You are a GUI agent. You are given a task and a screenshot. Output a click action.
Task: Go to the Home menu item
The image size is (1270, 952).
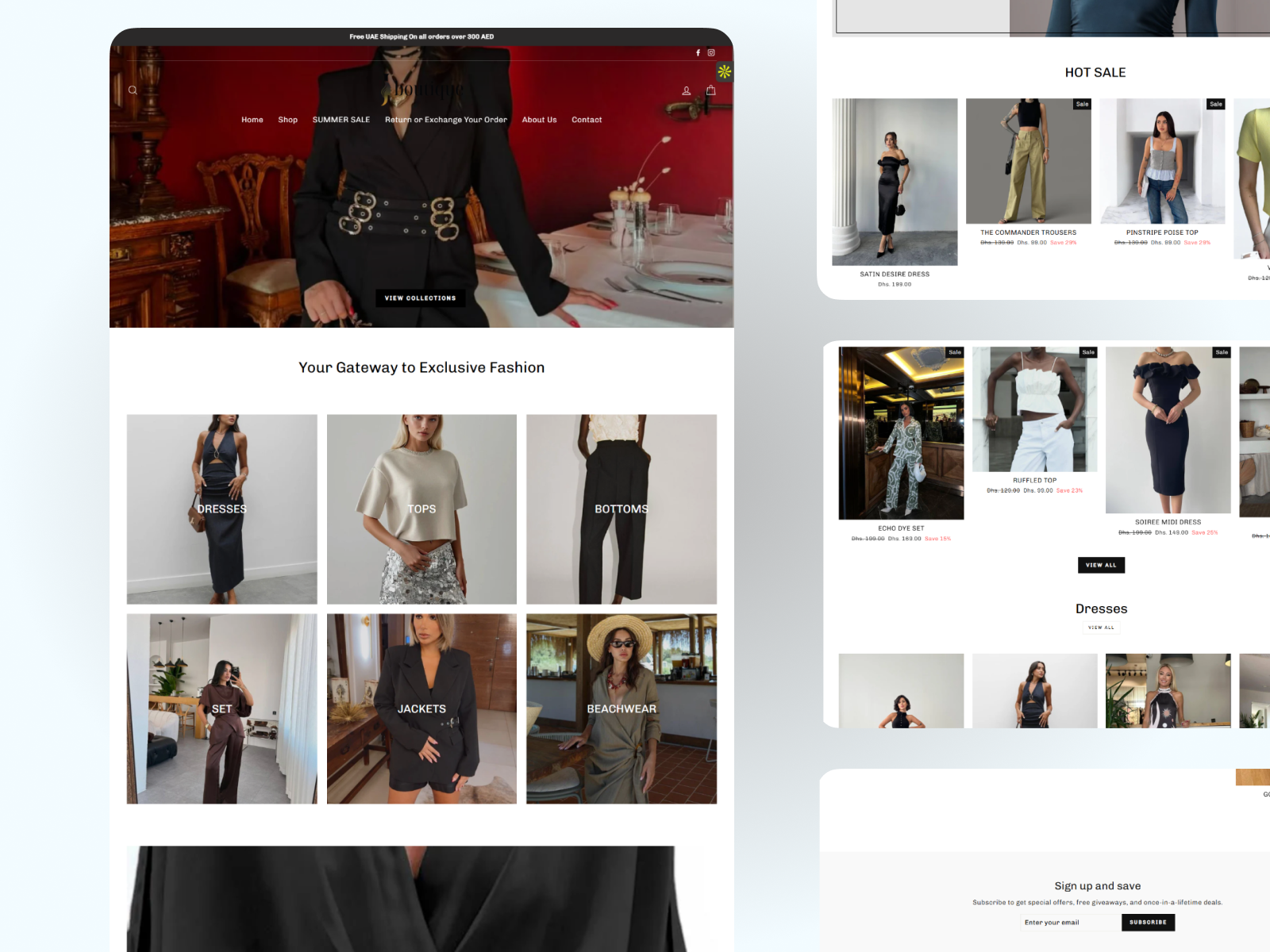pyautogui.click(x=252, y=120)
